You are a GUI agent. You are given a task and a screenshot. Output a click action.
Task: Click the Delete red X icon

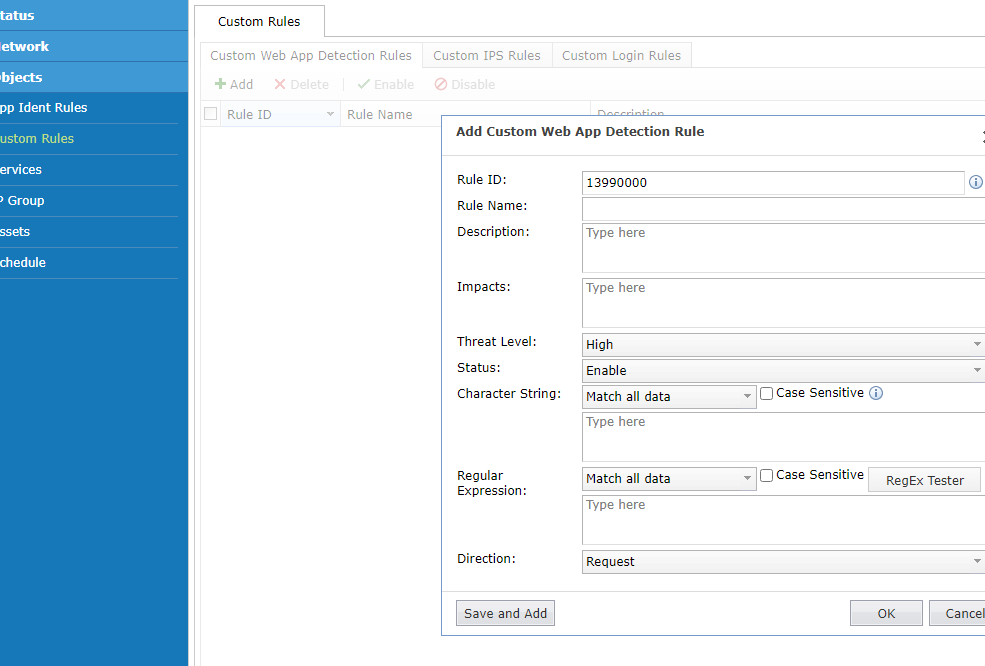(x=280, y=84)
